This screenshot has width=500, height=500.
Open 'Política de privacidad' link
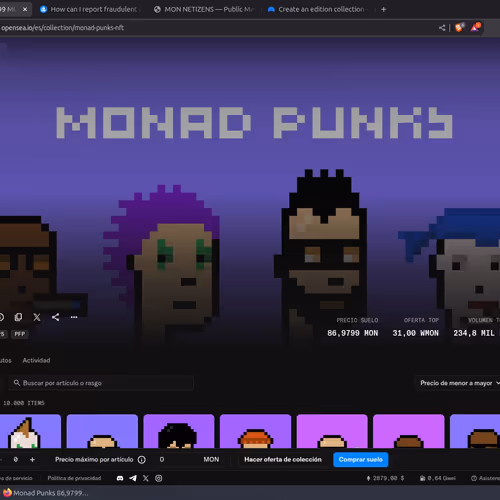coord(74,478)
